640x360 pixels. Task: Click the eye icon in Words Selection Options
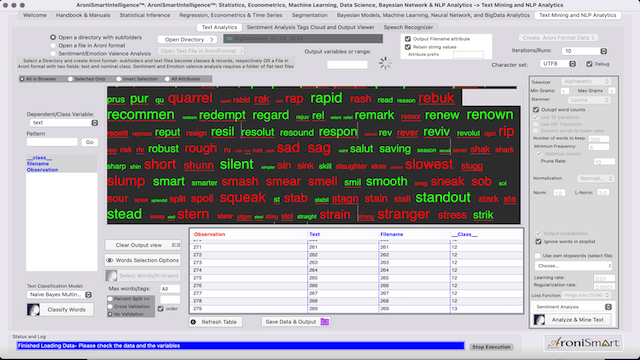click(x=109, y=260)
